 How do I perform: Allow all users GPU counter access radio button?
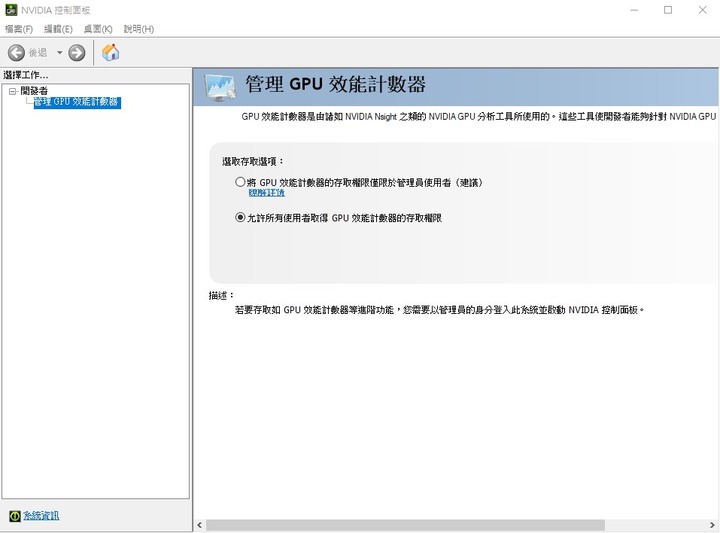pyautogui.click(x=240, y=217)
